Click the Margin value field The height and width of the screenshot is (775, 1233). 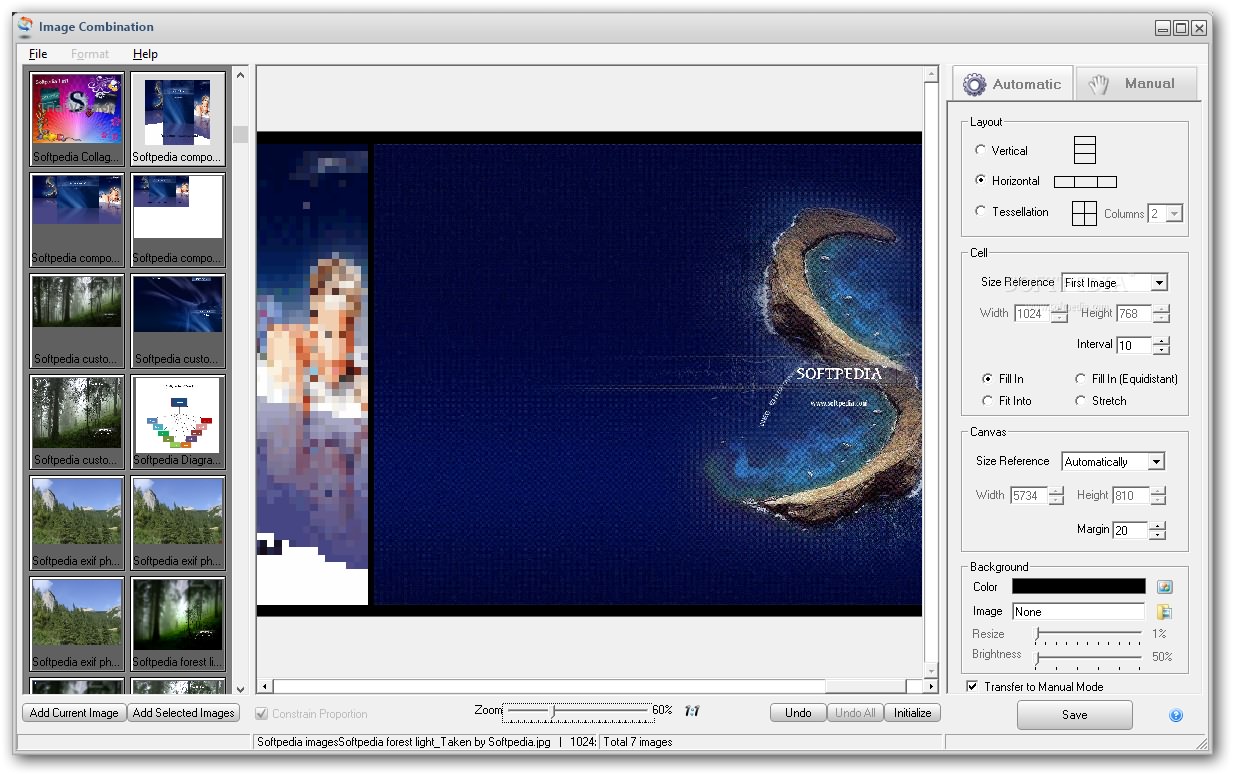(x=1131, y=530)
